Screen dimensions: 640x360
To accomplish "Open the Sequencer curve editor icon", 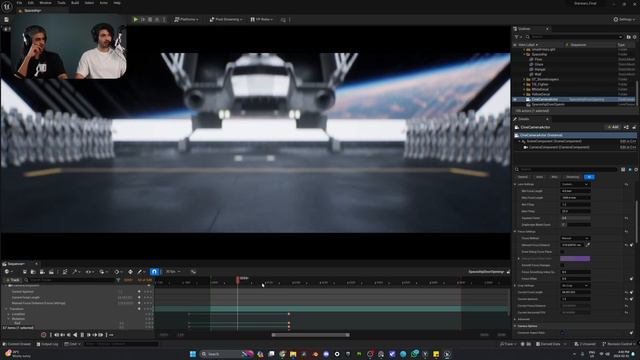I will (x=193, y=271).
